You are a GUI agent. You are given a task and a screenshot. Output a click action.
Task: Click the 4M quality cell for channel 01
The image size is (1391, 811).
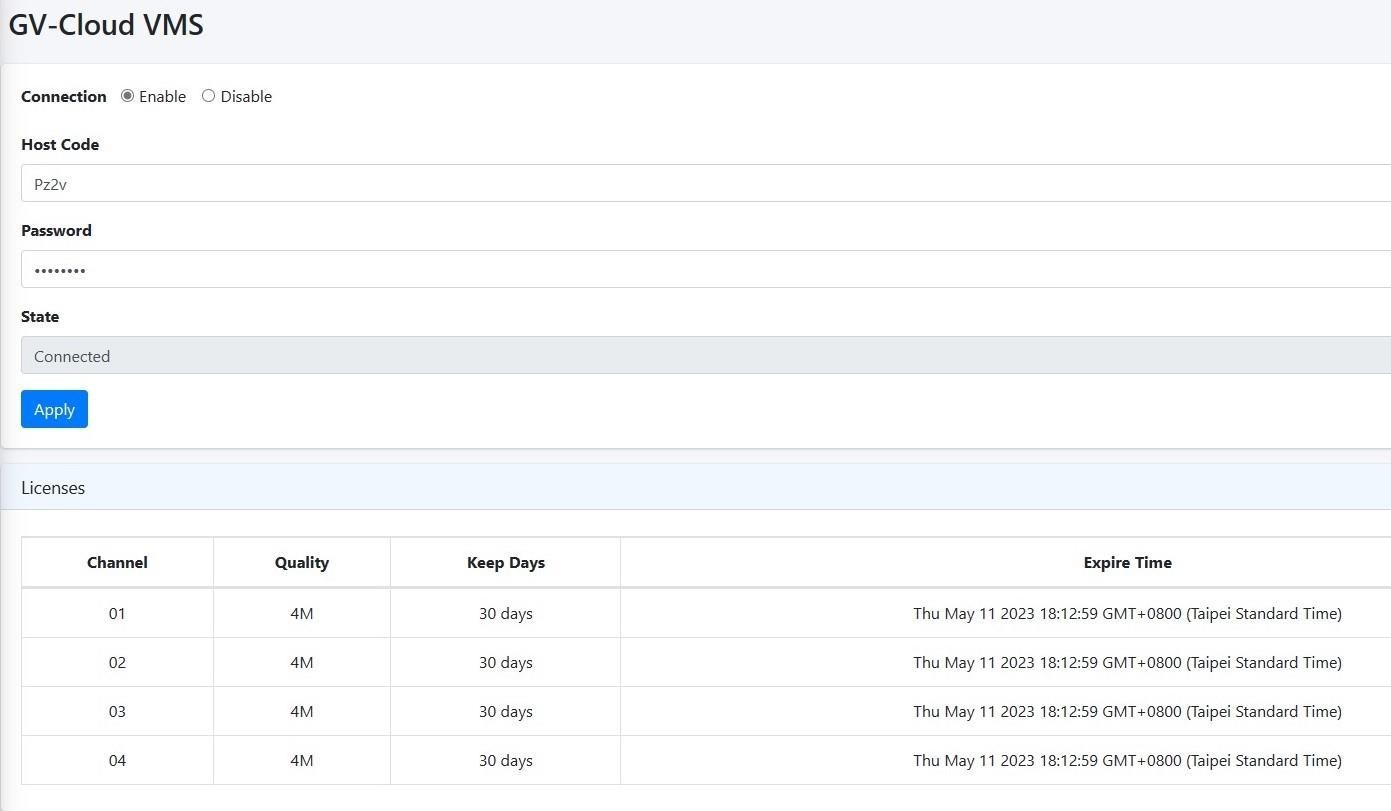302,614
